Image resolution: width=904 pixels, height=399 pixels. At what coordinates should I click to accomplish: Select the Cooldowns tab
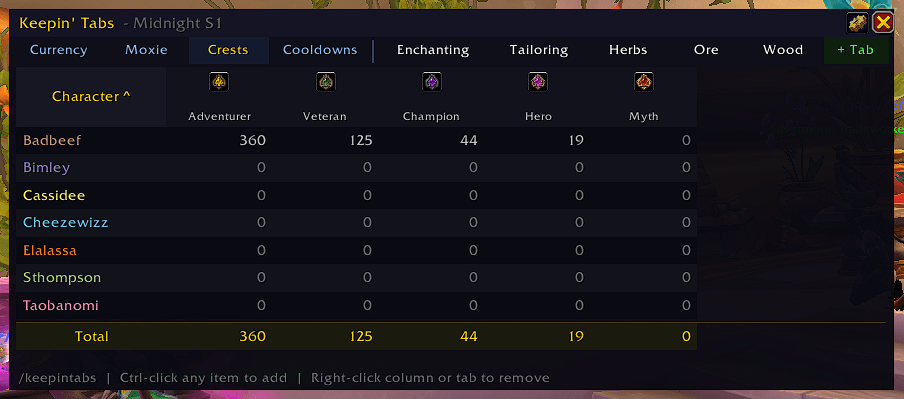(320, 50)
